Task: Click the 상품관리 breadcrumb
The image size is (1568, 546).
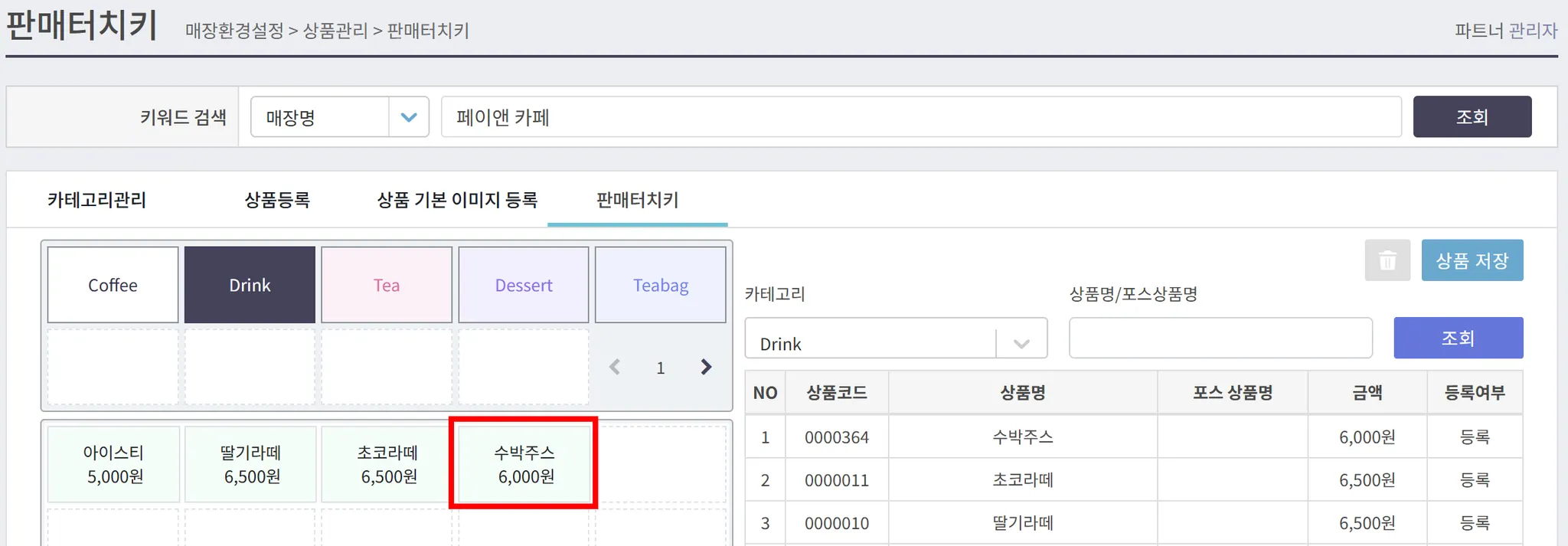Action: [x=335, y=31]
